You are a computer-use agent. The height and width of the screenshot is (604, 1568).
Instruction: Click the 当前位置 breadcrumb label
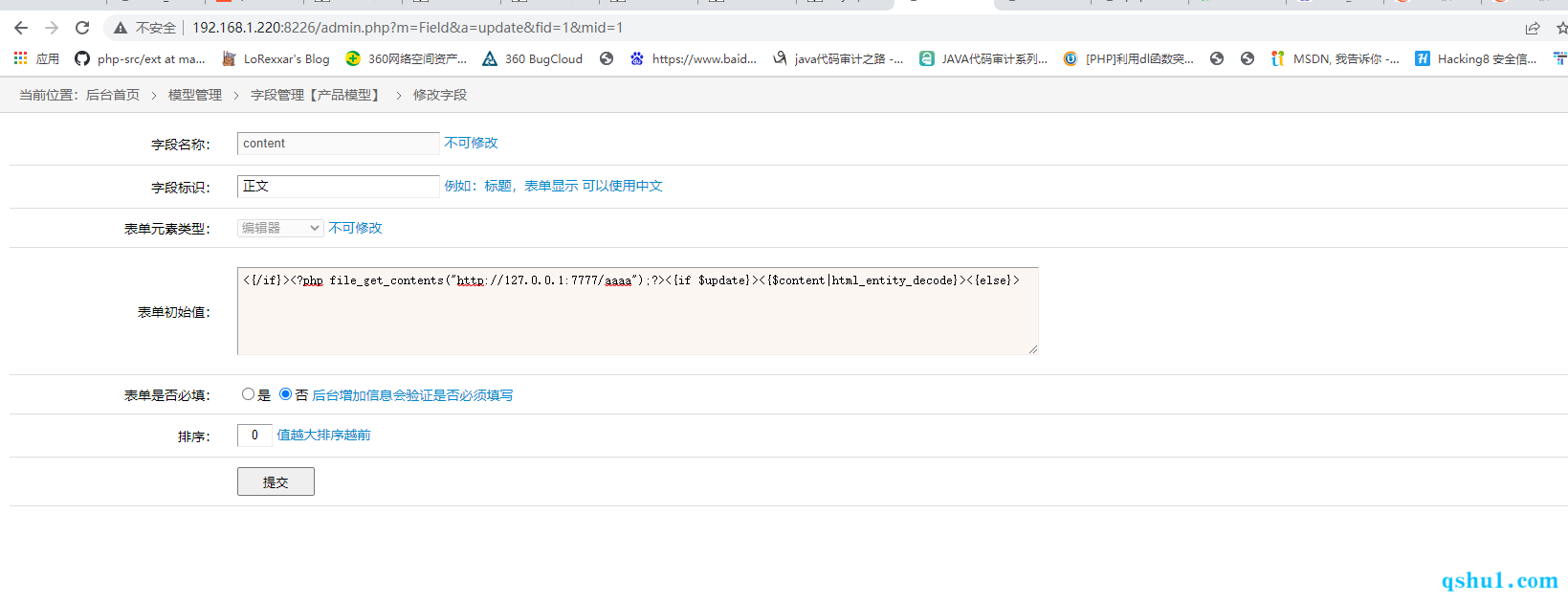(49, 95)
